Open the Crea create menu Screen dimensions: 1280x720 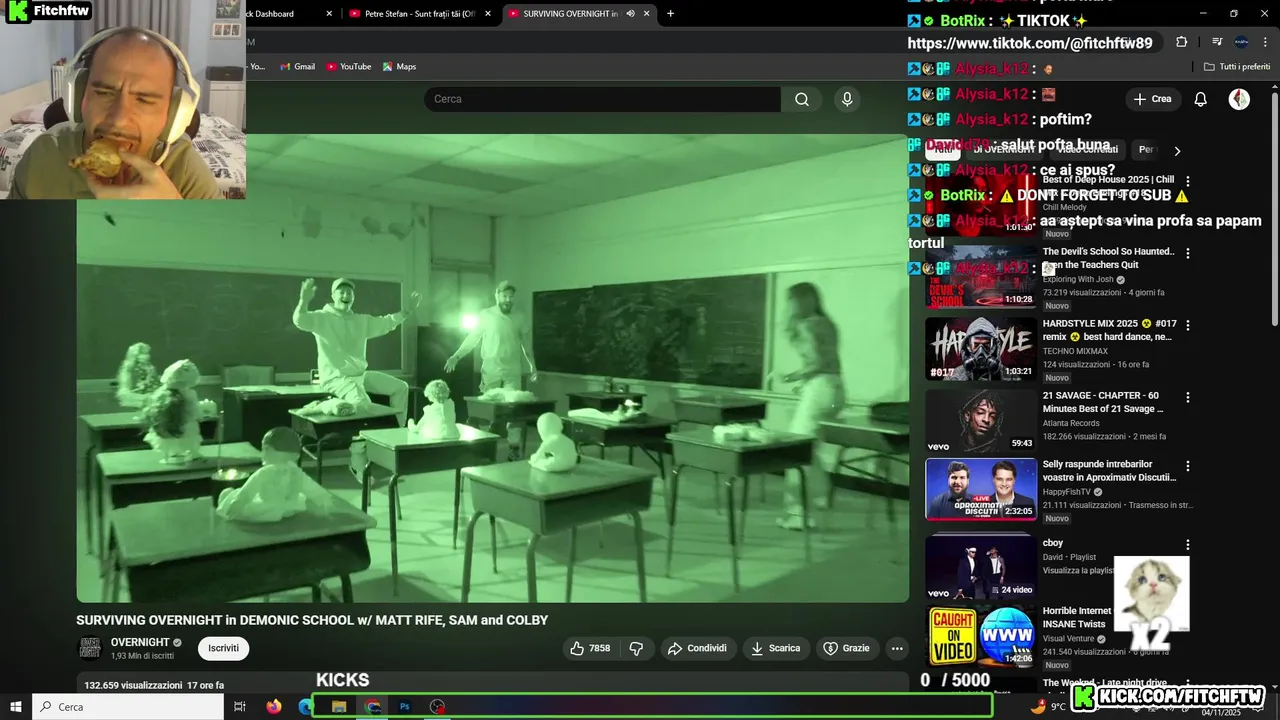point(1152,99)
